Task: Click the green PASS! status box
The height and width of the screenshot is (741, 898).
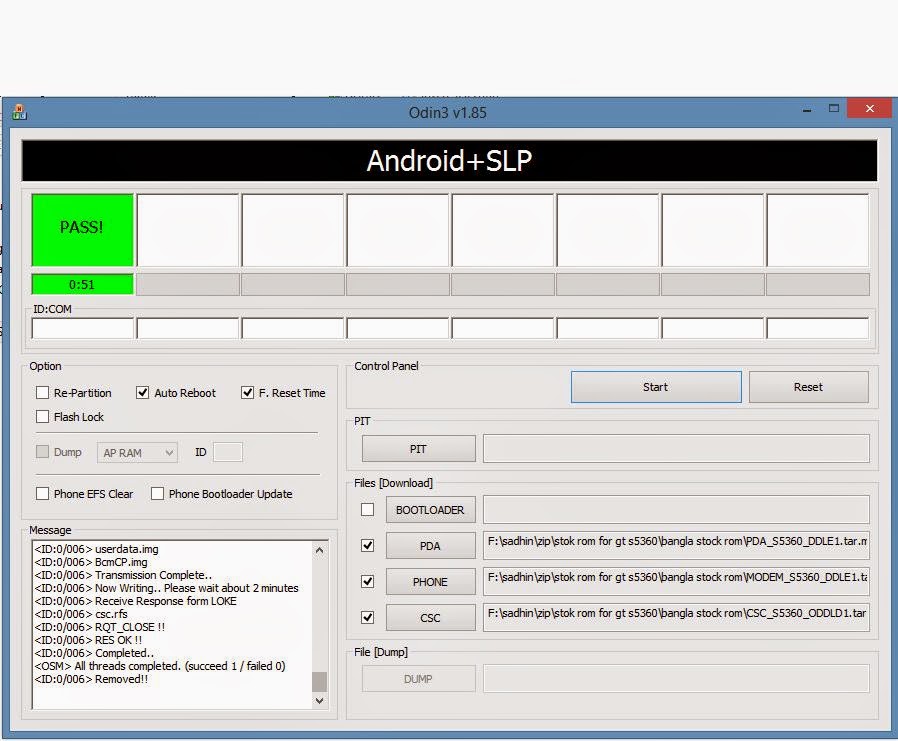Action: [82, 230]
